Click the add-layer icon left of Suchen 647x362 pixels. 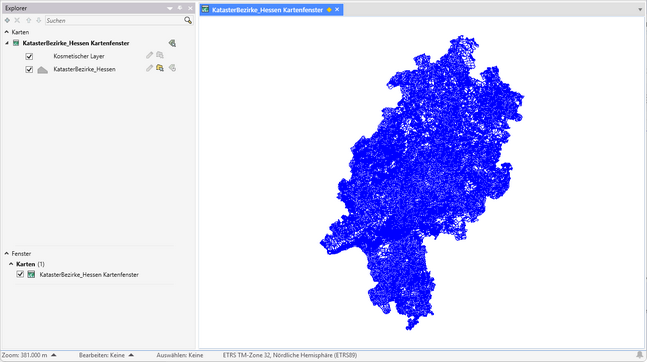7,20
